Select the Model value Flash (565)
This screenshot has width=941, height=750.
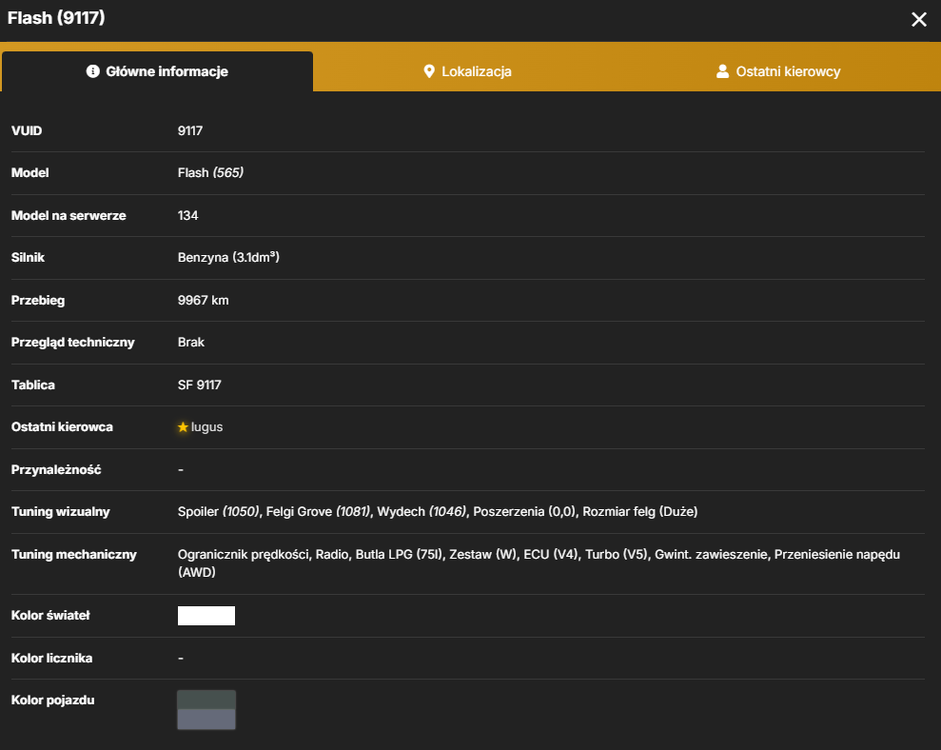(211, 173)
